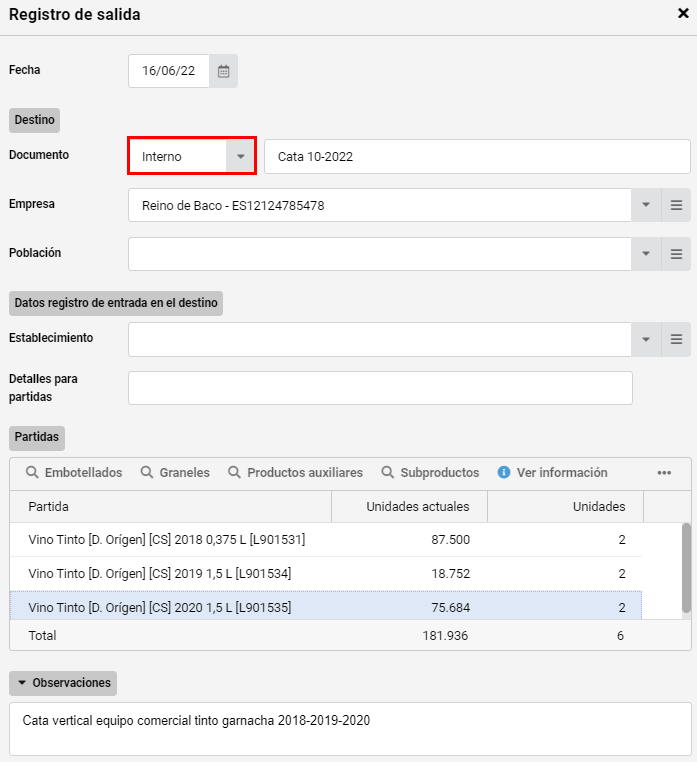This screenshot has width=697, height=762.
Task: Open the three-dots more options in Partidas
Action: point(664,473)
